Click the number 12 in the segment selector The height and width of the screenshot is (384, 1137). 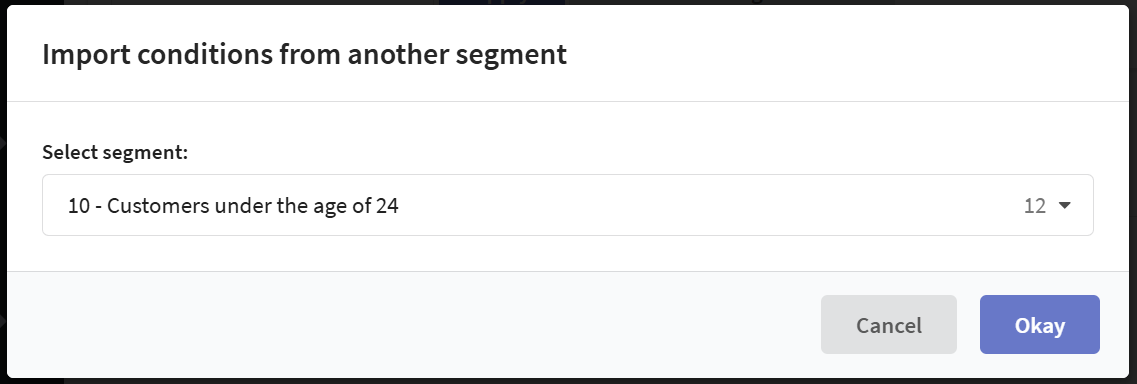point(1035,206)
